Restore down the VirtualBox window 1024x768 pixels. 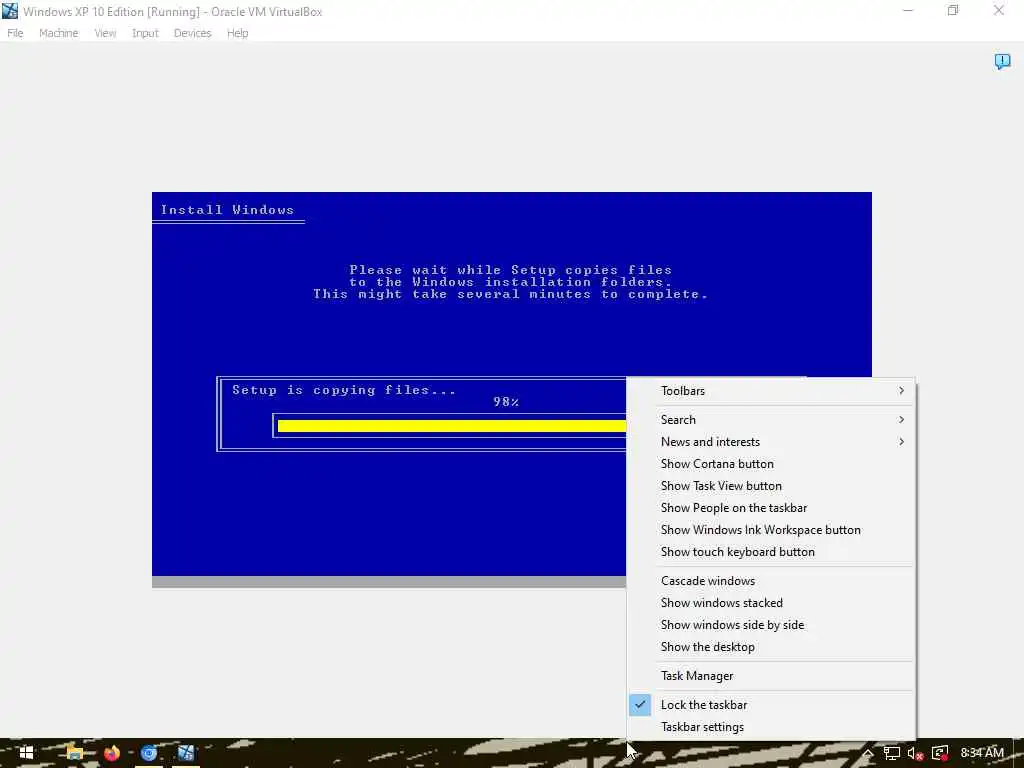953,11
